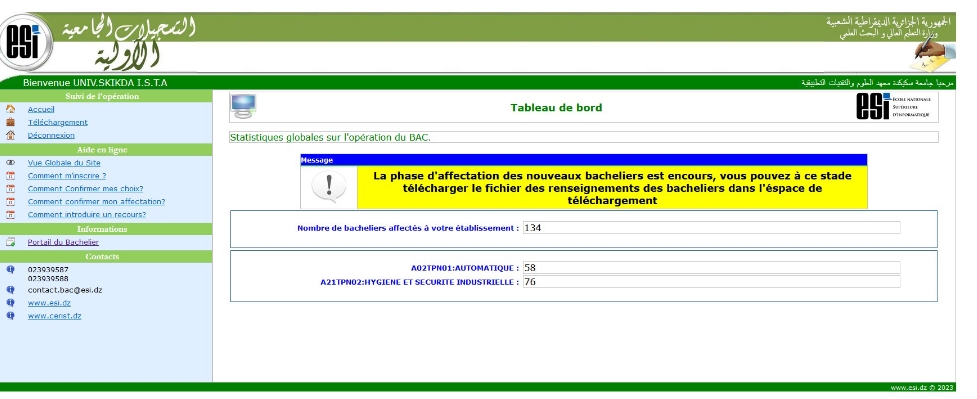Log out via Déconnexion link
This screenshot has height=399, width=977.
51,135
